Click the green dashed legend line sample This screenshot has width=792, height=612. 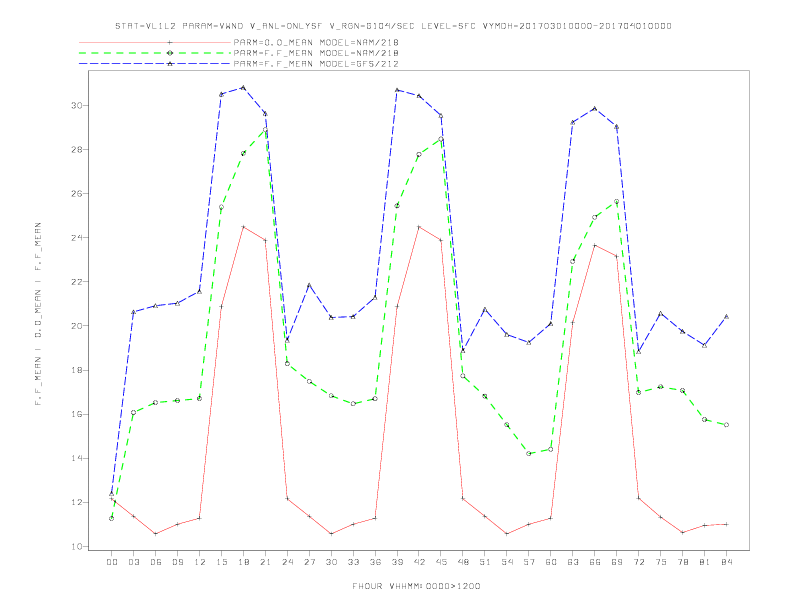155,53
